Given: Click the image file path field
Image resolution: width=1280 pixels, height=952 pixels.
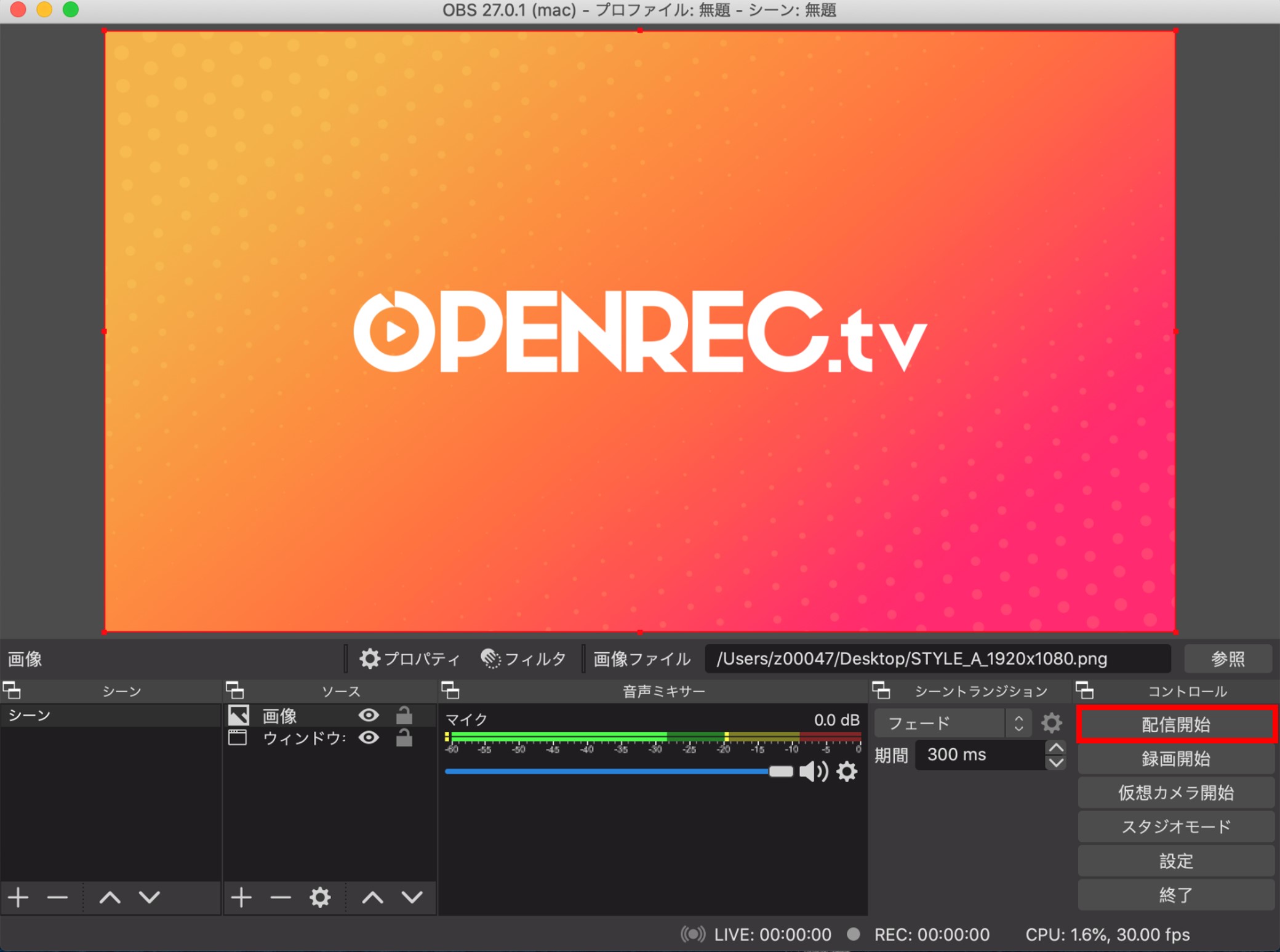Looking at the screenshot, I should [937, 659].
